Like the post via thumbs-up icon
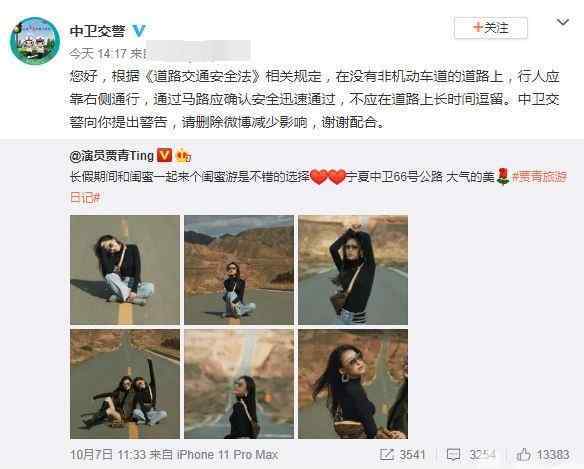This screenshot has height=469, width=584. tap(523, 454)
